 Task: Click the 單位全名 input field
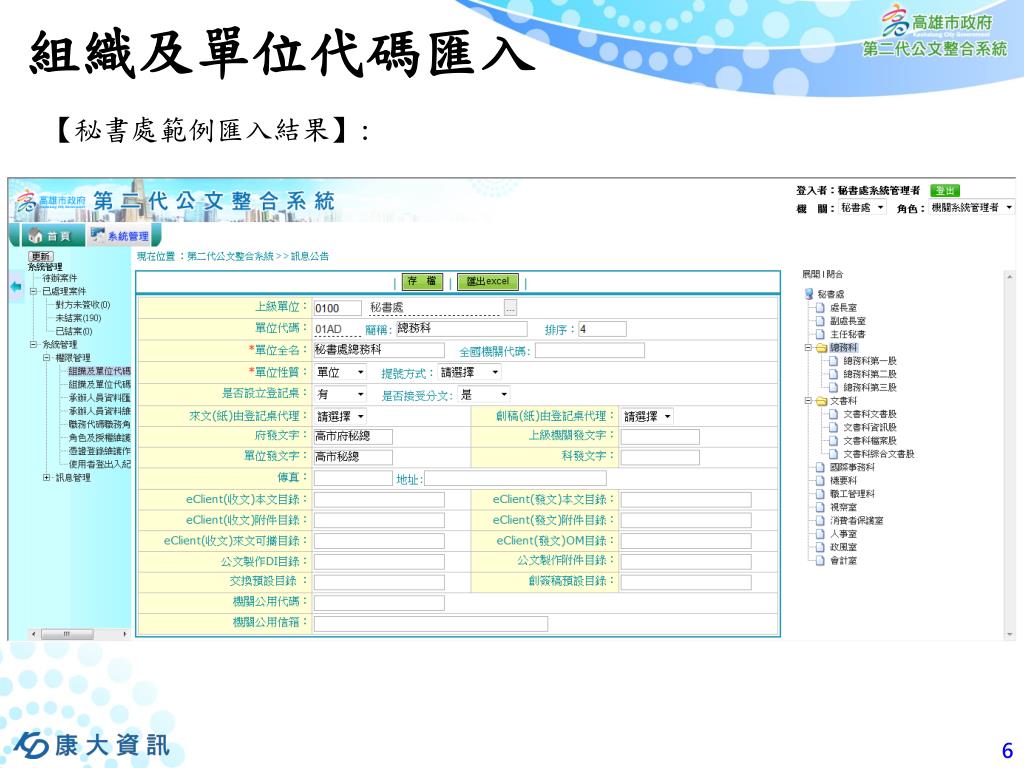coord(379,350)
